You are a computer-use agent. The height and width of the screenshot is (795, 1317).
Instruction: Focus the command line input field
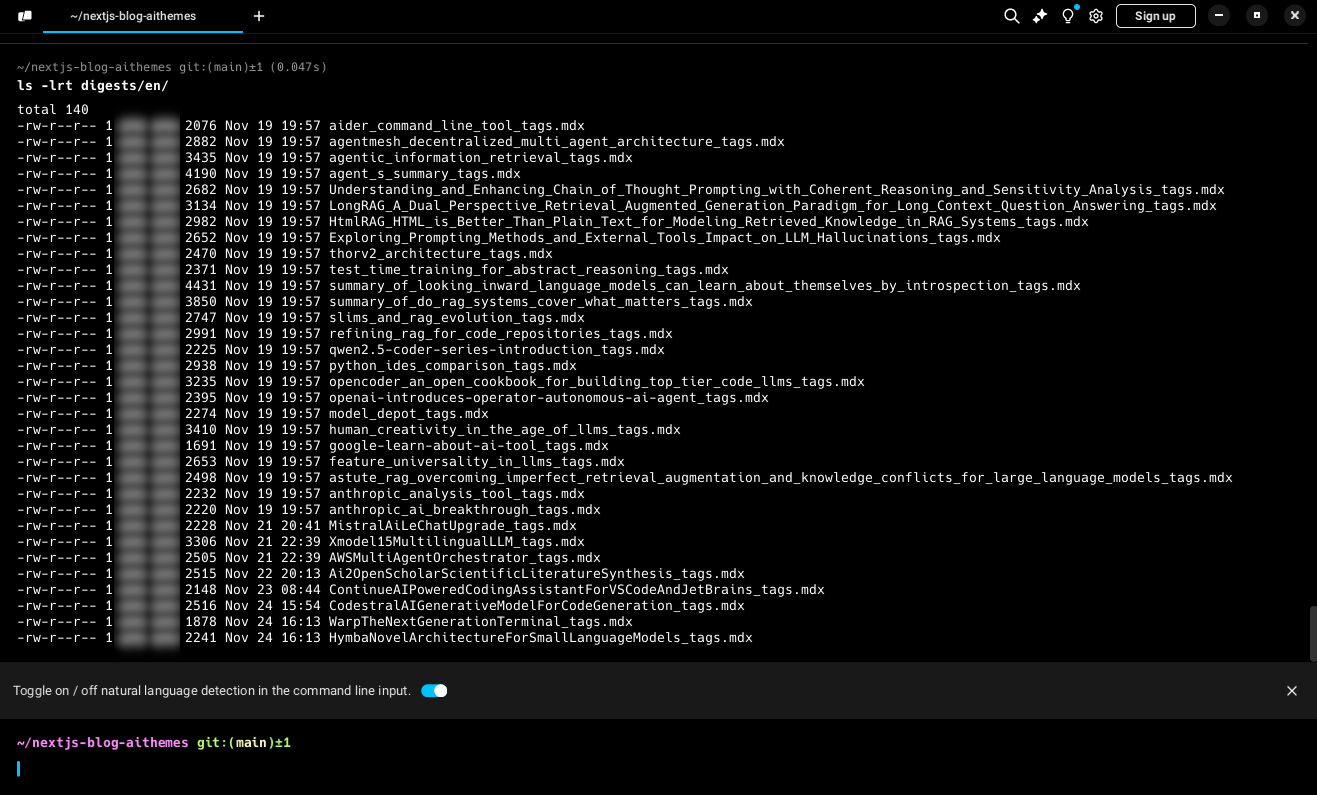tap(658, 768)
